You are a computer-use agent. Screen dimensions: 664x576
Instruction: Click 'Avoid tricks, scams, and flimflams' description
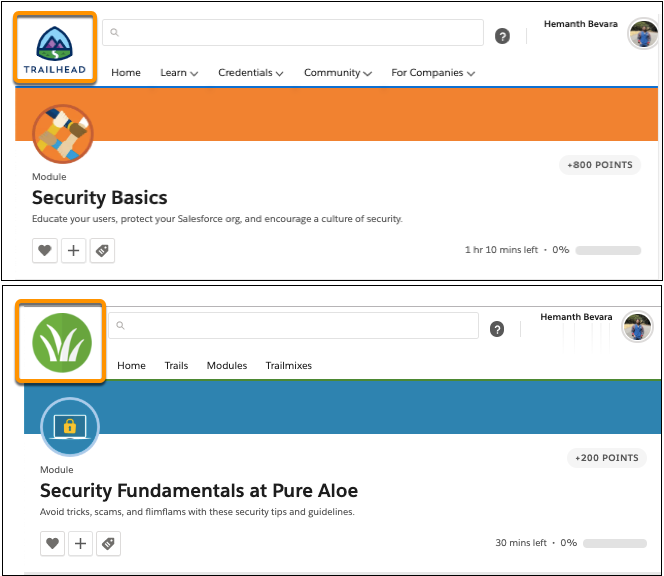pos(197,512)
